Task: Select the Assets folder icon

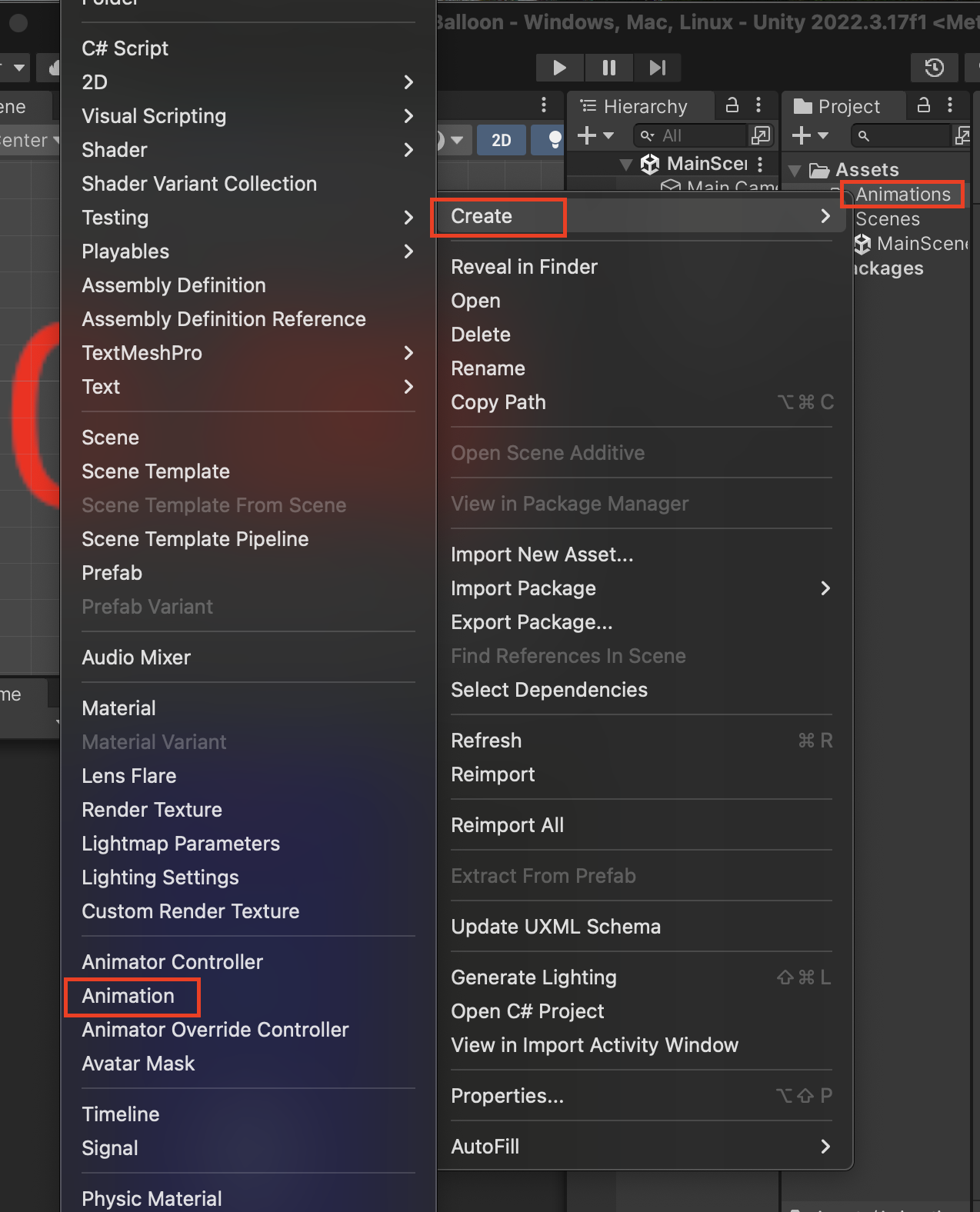Action: [819, 170]
